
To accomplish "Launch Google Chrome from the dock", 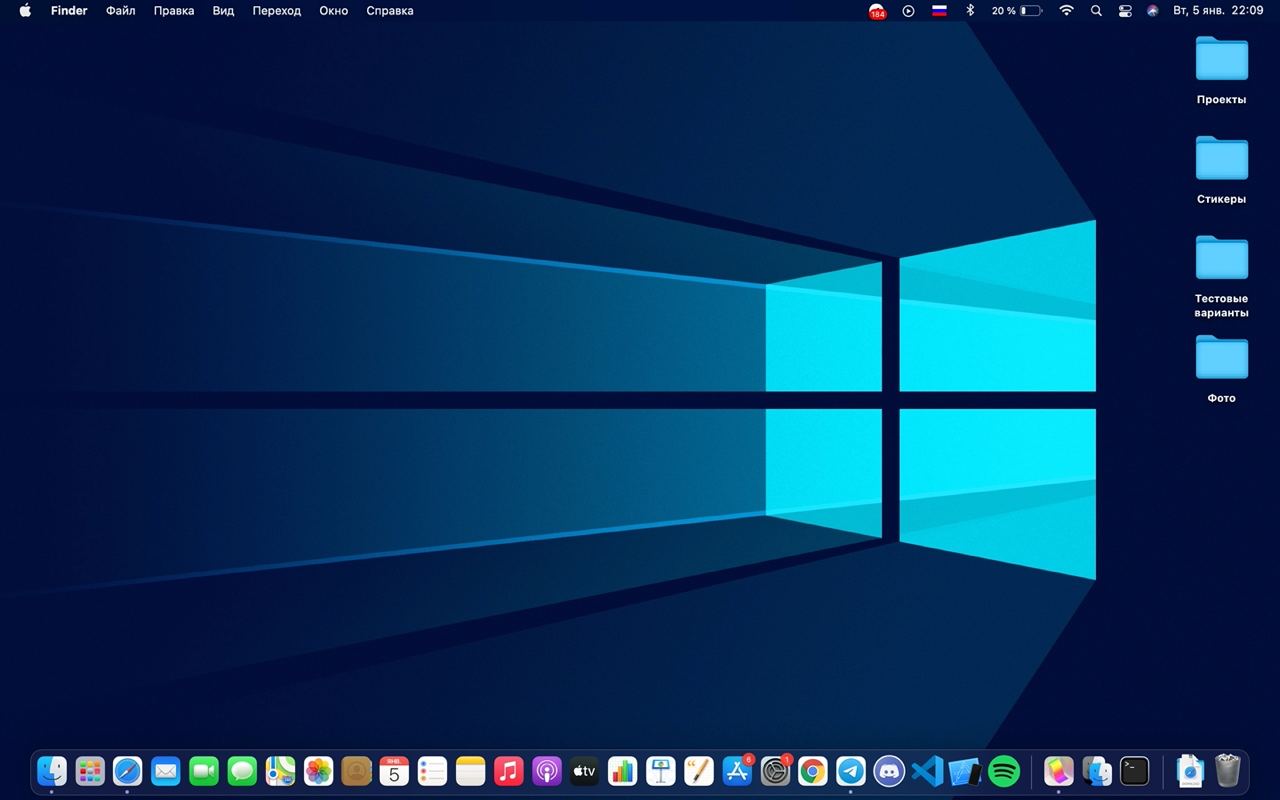I will (x=813, y=771).
